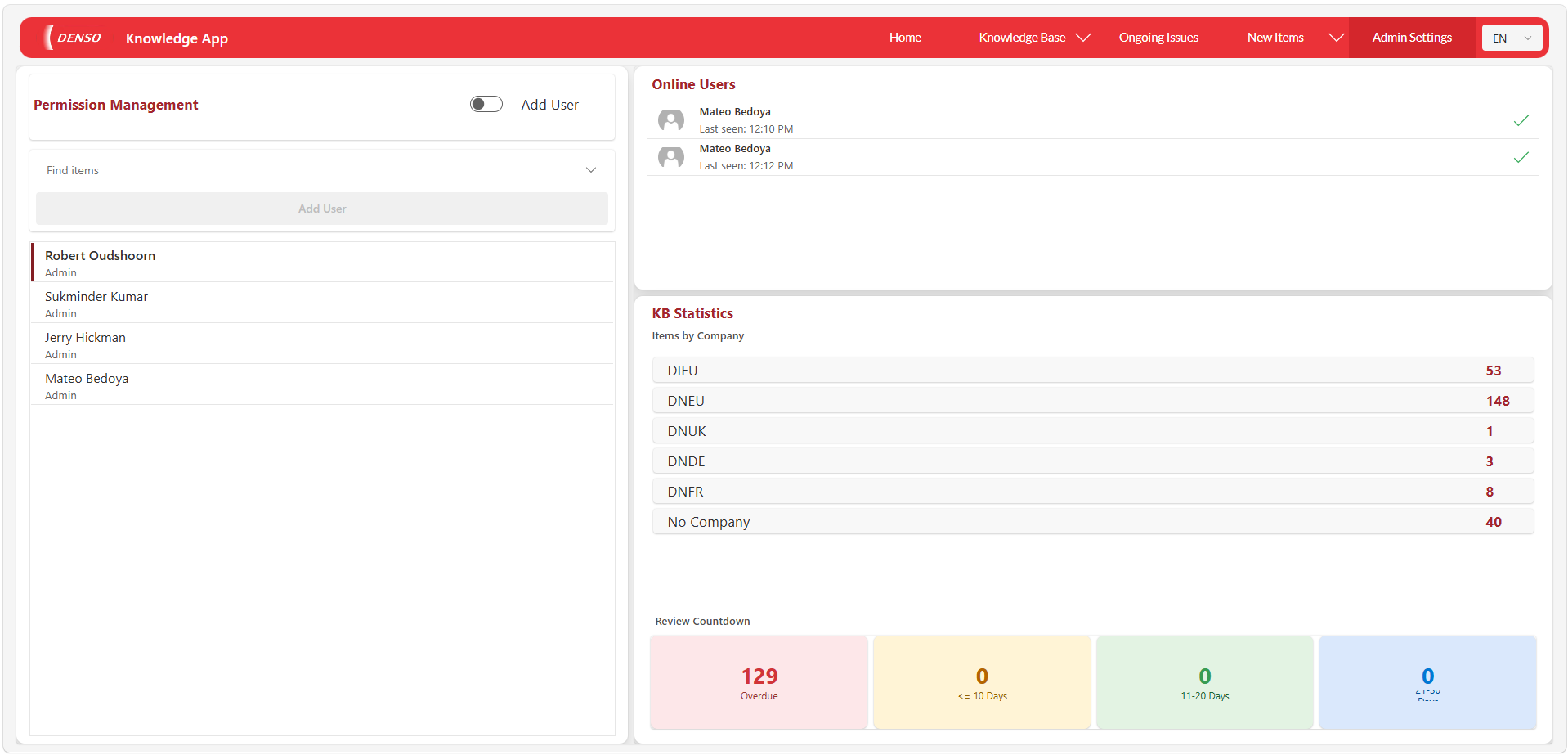Click the DNUK company row
The height and width of the screenshot is (755, 1568).
[x=1093, y=431]
